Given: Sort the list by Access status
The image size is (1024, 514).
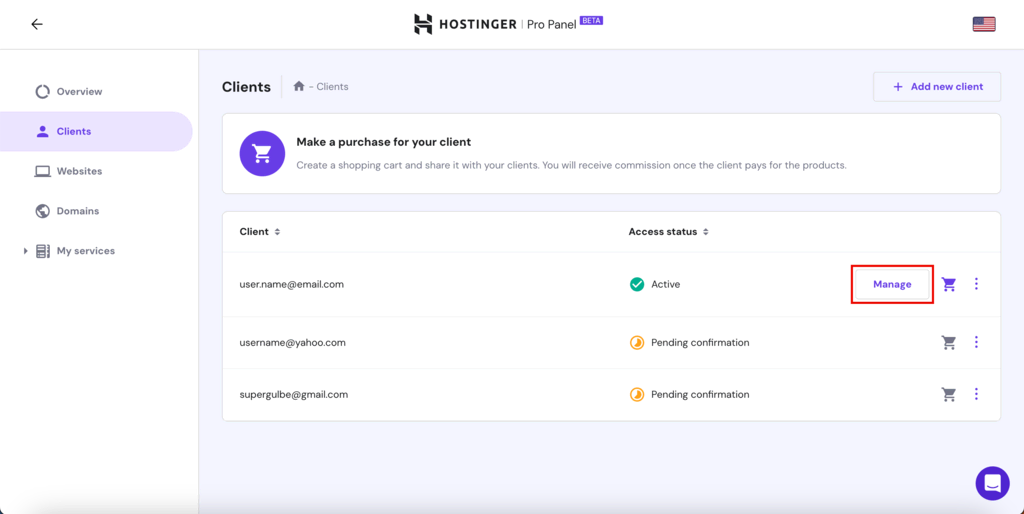Looking at the screenshot, I should tap(668, 232).
